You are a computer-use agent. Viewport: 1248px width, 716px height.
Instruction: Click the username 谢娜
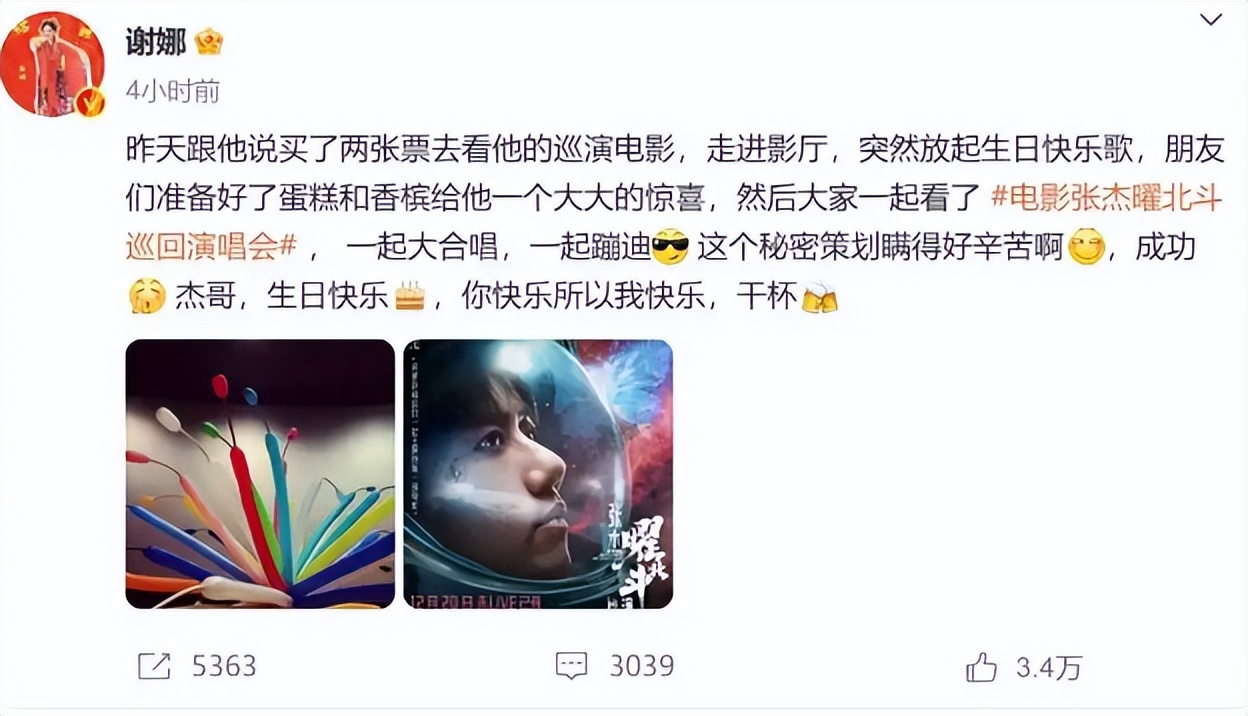click(156, 42)
